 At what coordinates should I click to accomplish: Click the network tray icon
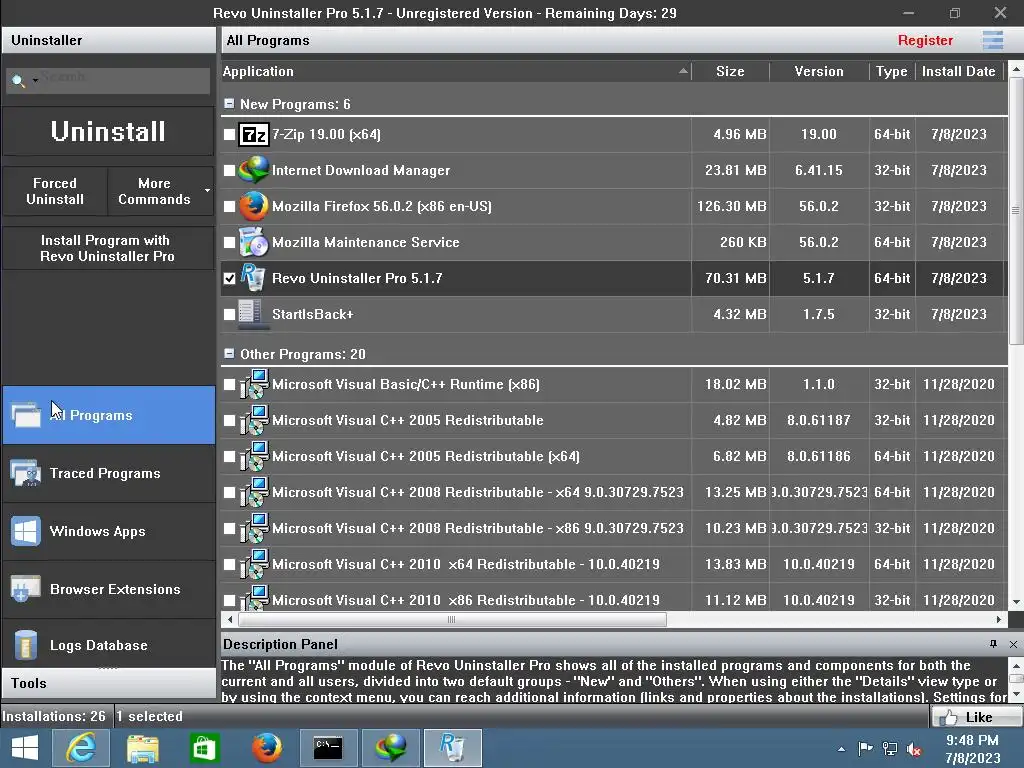tap(889, 749)
